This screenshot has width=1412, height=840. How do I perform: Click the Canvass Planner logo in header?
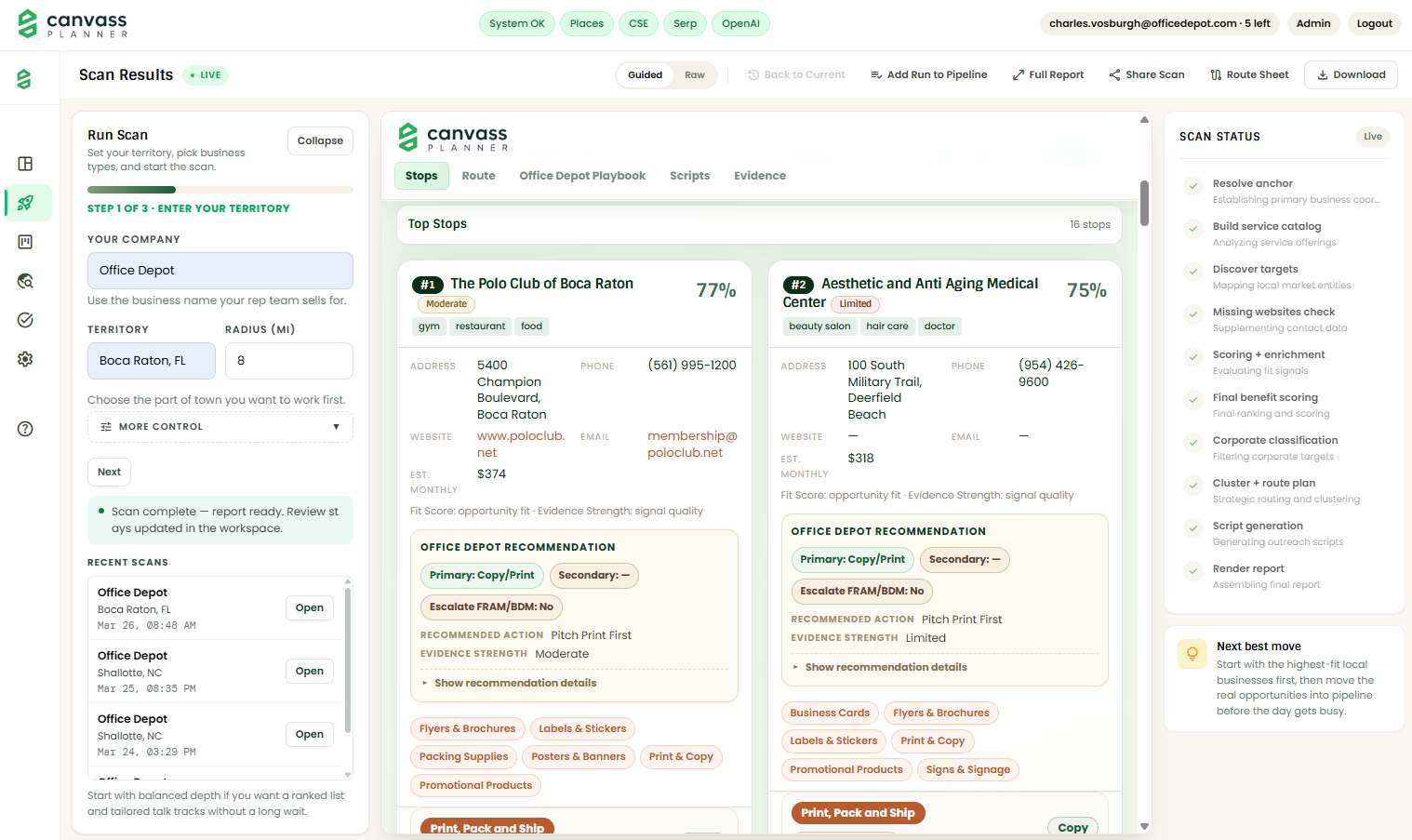pos(73,24)
